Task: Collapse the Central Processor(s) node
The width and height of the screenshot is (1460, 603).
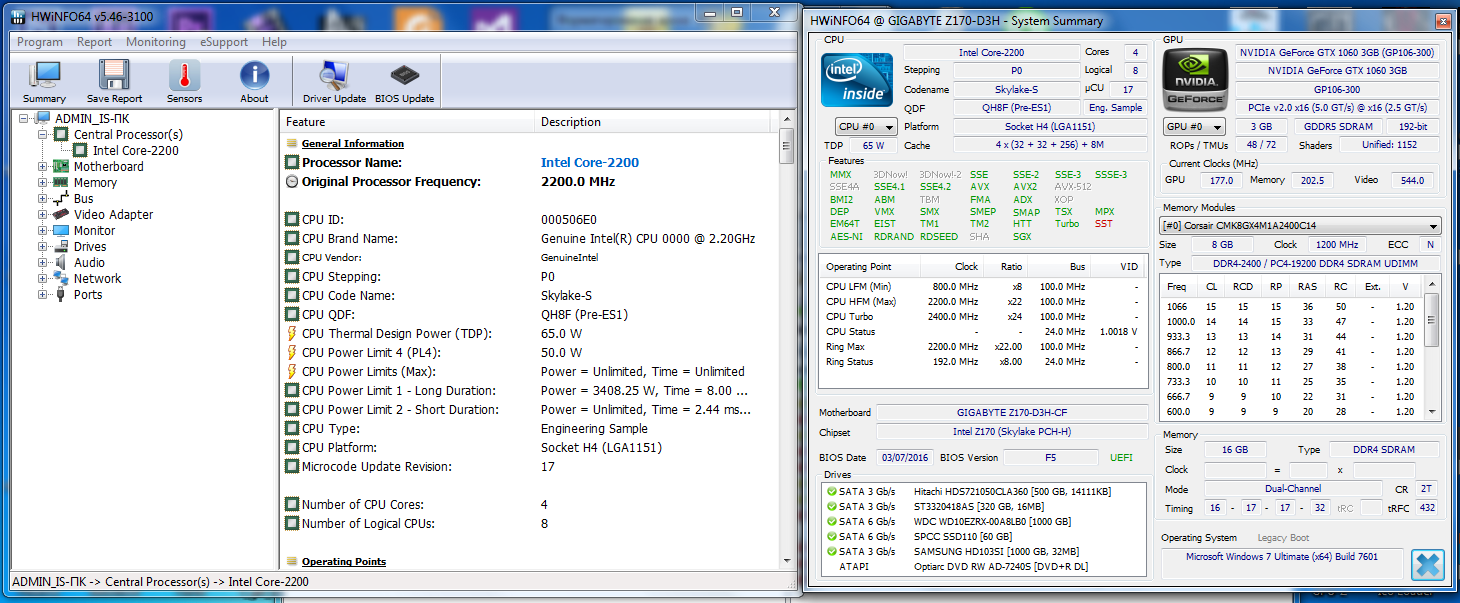Action: point(43,135)
